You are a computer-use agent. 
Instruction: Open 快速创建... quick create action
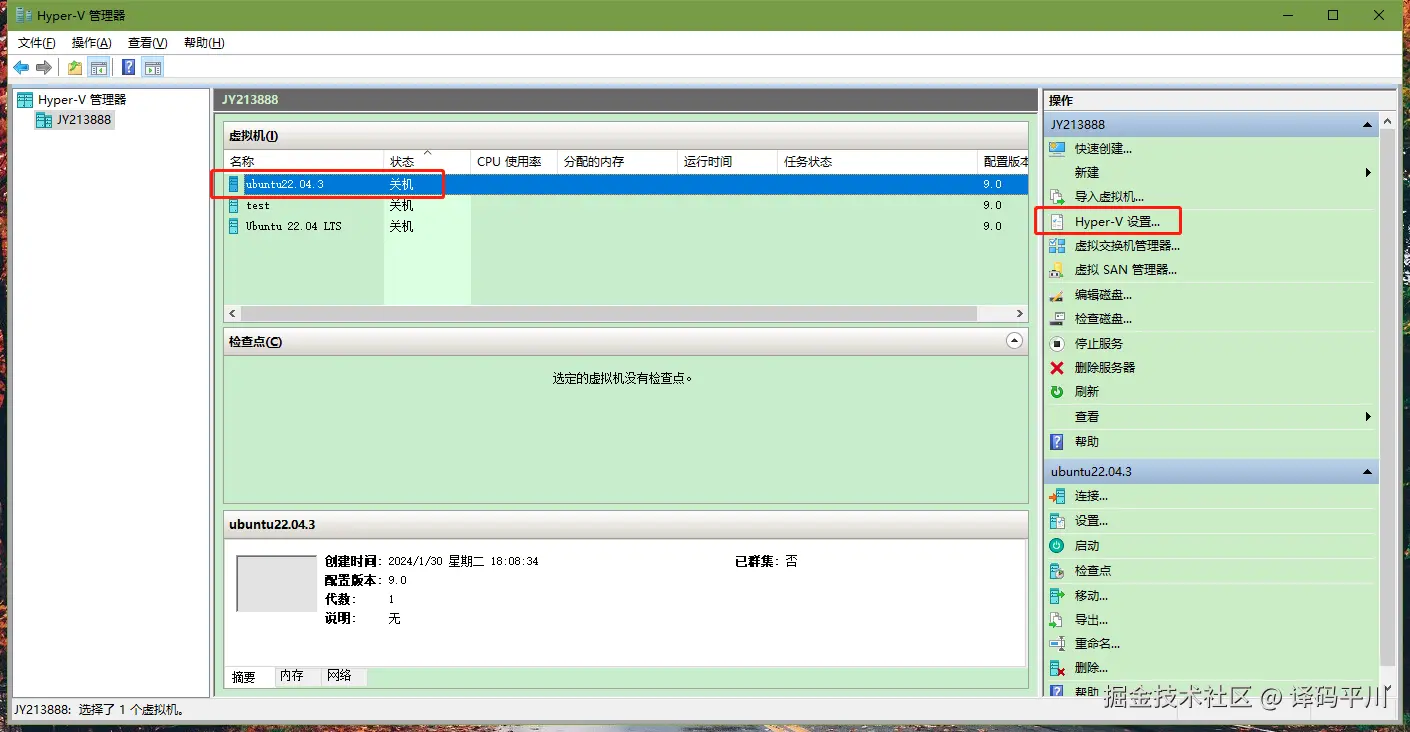(1103, 148)
